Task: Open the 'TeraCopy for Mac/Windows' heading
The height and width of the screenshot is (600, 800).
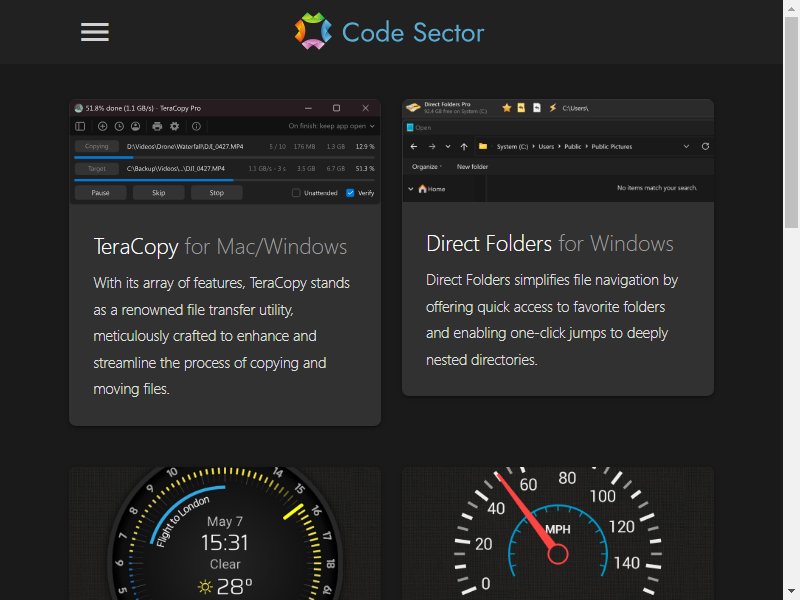Action: click(x=220, y=247)
